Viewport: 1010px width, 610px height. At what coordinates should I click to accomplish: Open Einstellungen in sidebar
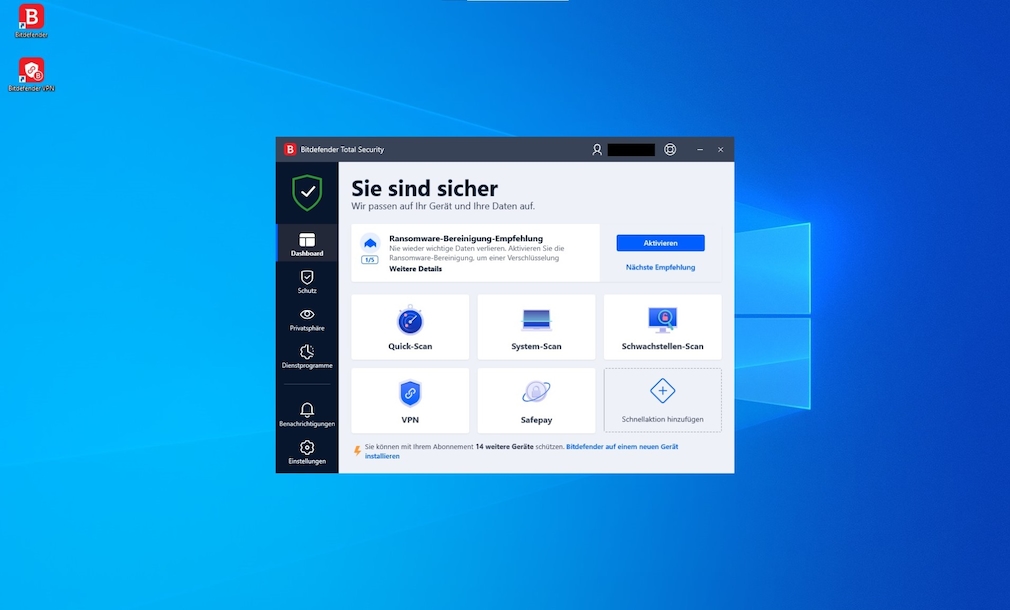pos(307,452)
